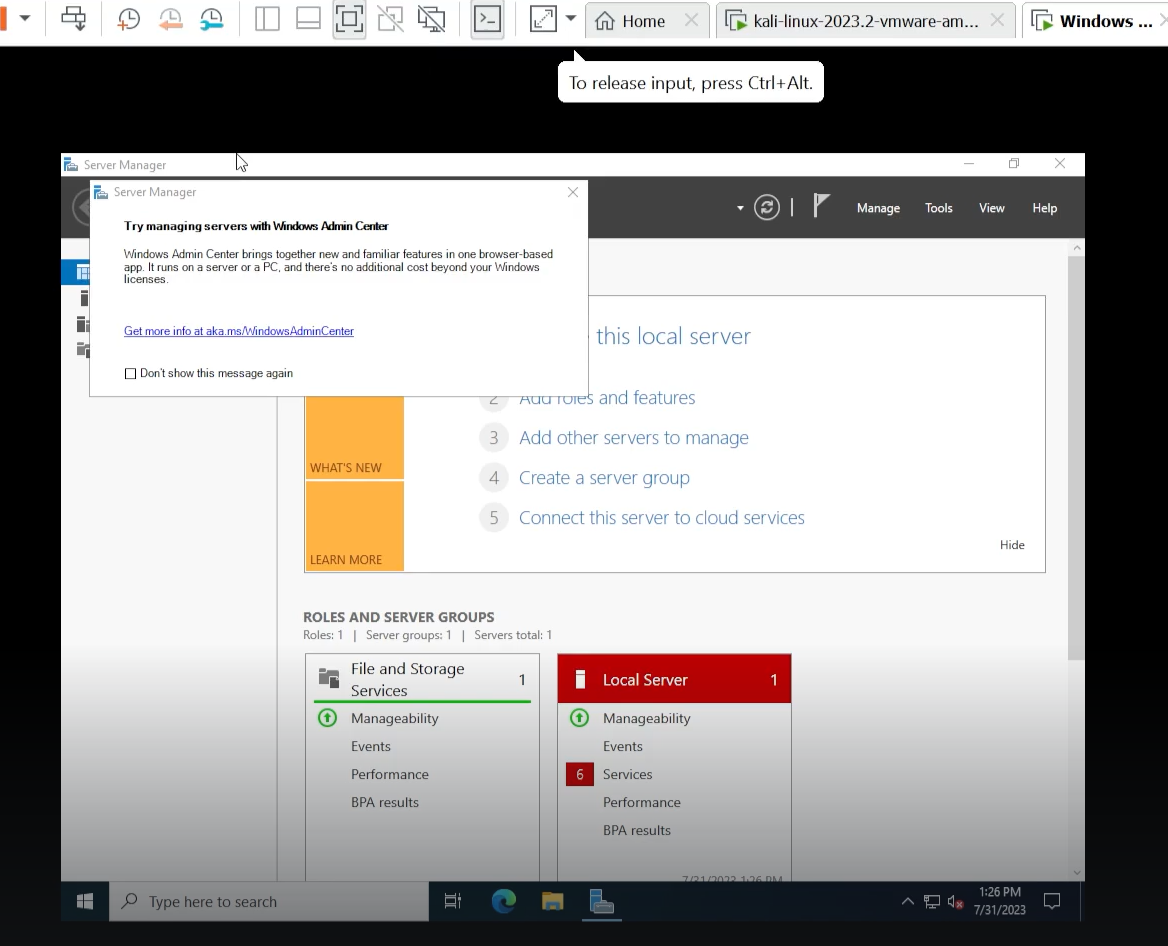Hide the welcome tile via Hide

[x=1012, y=545]
